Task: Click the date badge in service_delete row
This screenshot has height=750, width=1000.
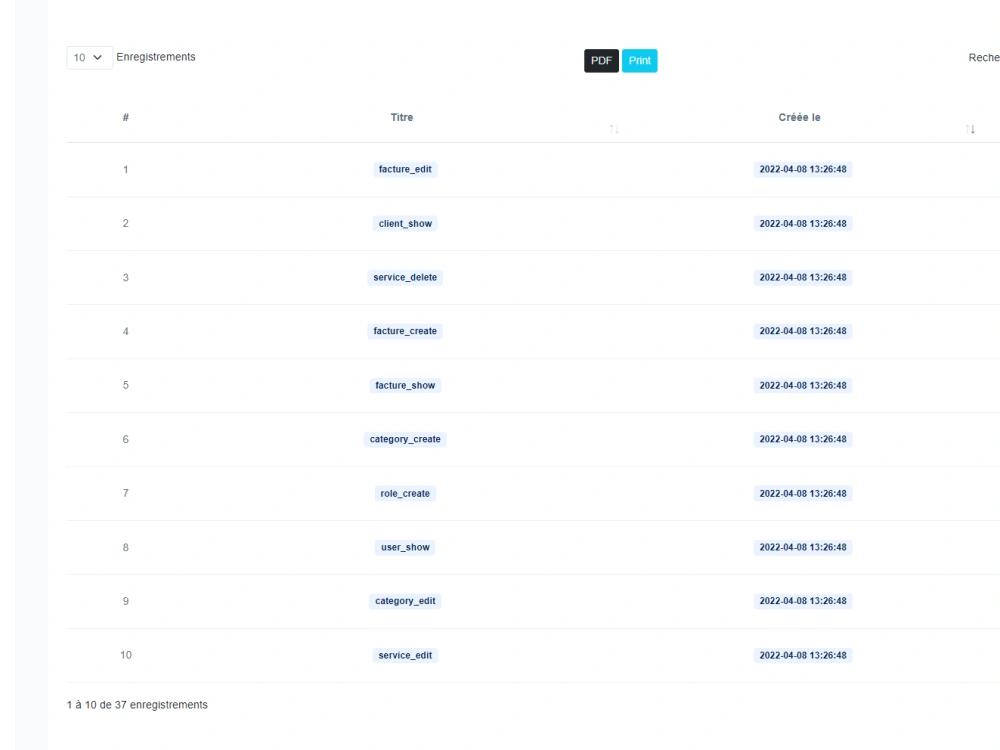Action: pyautogui.click(x=802, y=277)
